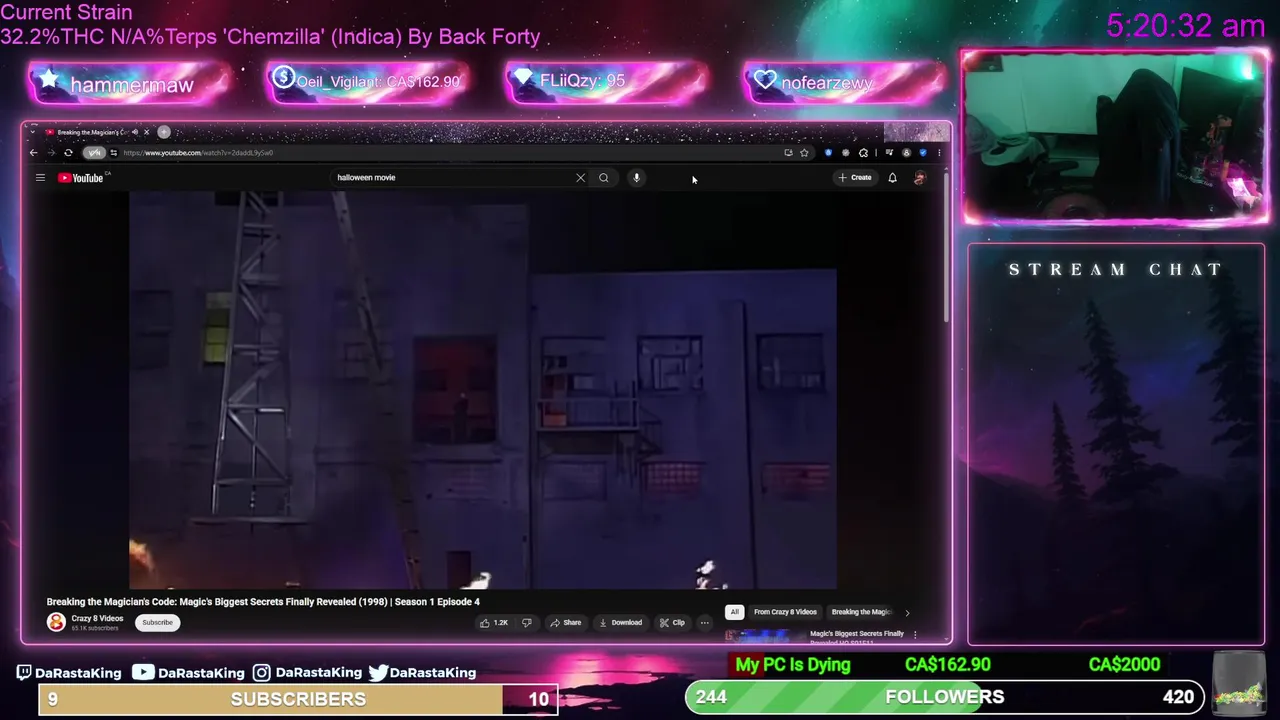Screen dimensions: 1280x720
Task: Run search with the magnifier button
Action: (604, 178)
